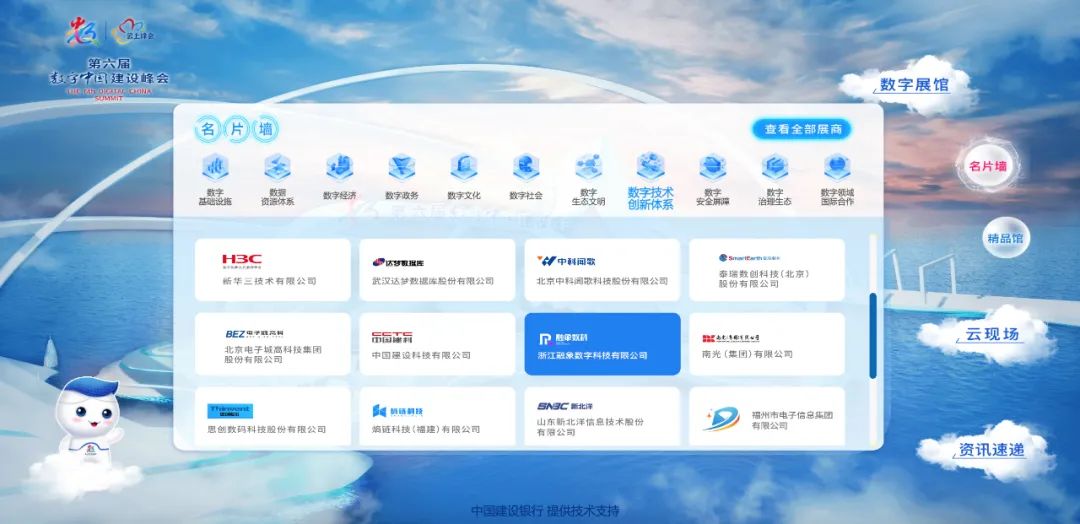
Task: Click 第六届数字中国建设峰会 title text
Action: tap(109, 72)
